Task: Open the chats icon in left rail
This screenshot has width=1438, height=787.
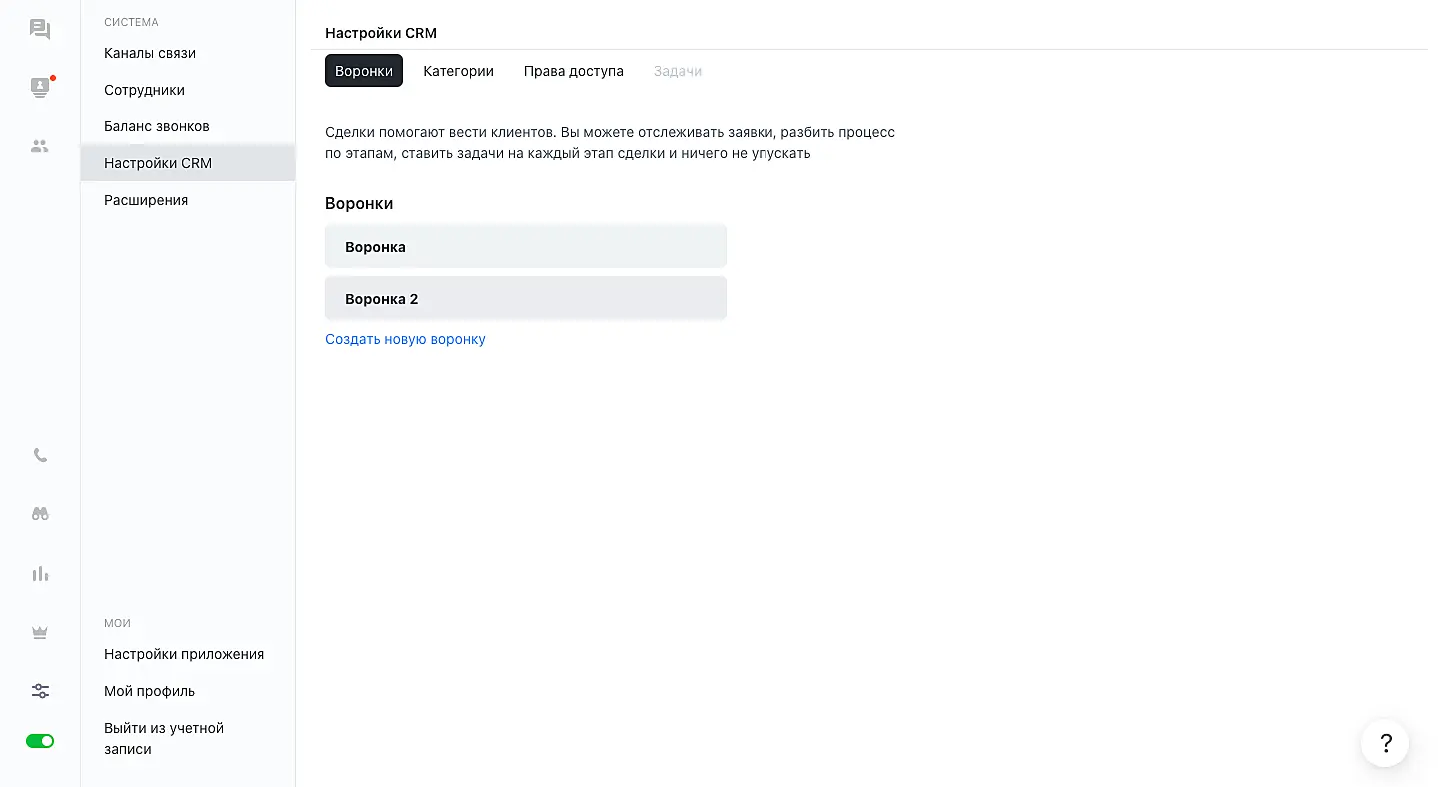Action: [x=40, y=29]
